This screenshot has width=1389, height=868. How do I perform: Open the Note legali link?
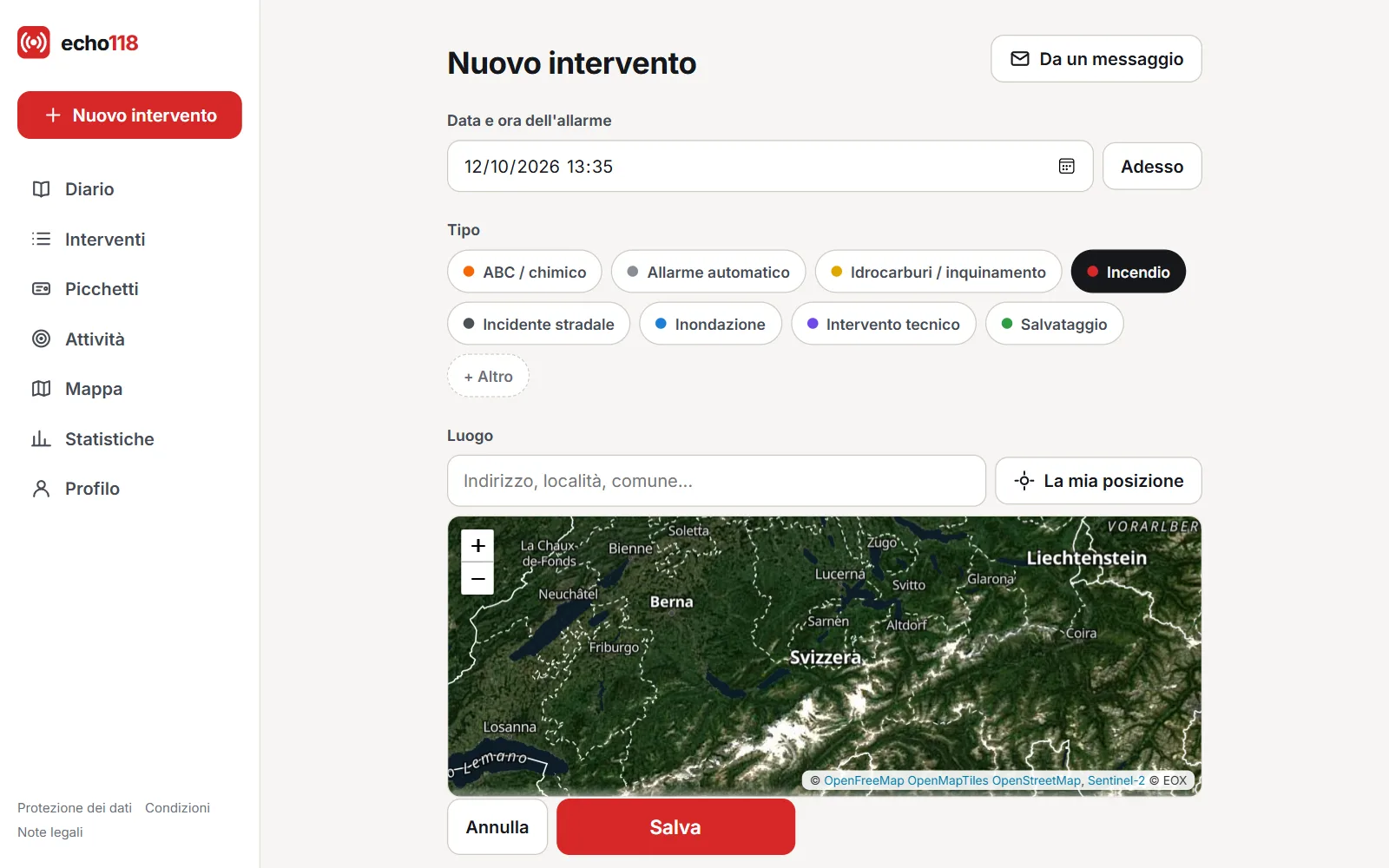(50, 832)
